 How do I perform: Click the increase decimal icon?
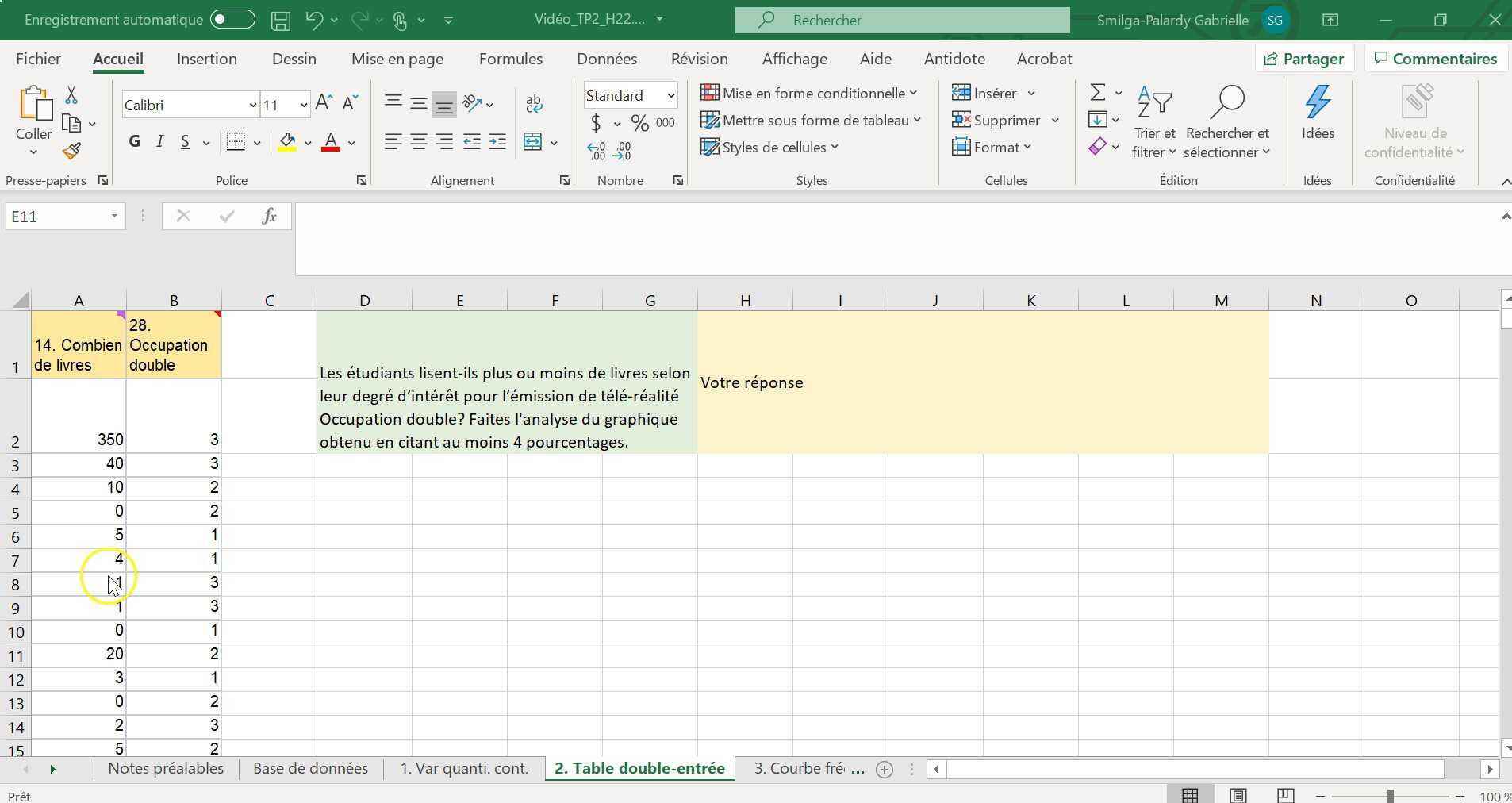pyautogui.click(x=596, y=151)
